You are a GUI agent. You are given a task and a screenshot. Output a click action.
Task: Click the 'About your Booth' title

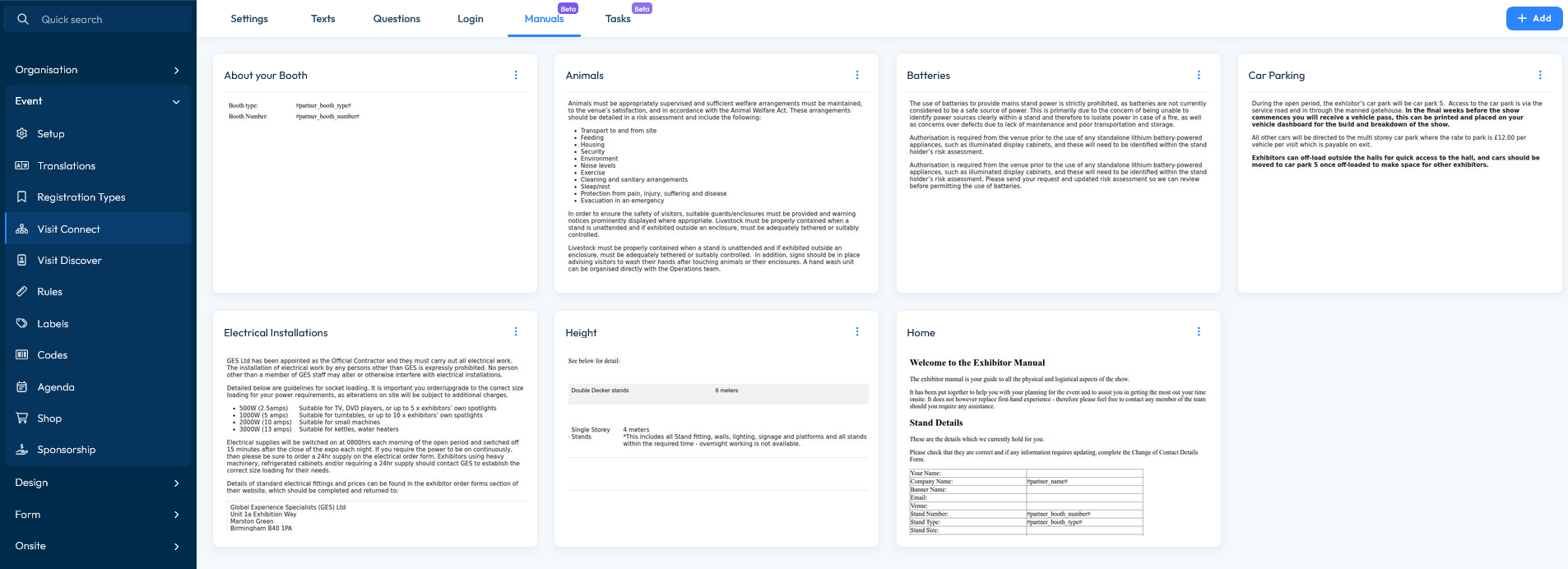[x=266, y=76]
